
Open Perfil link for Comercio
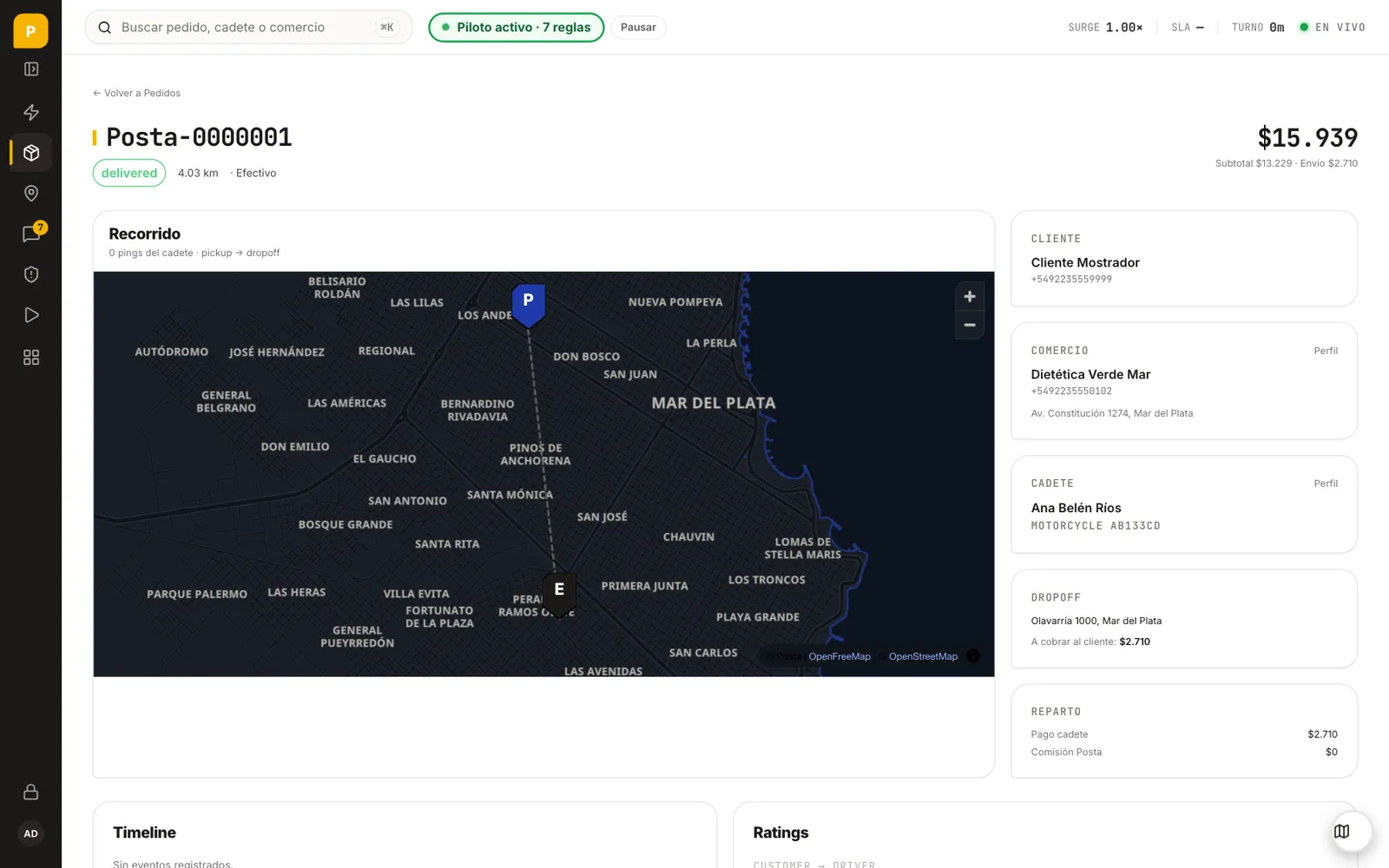coord(1325,351)
